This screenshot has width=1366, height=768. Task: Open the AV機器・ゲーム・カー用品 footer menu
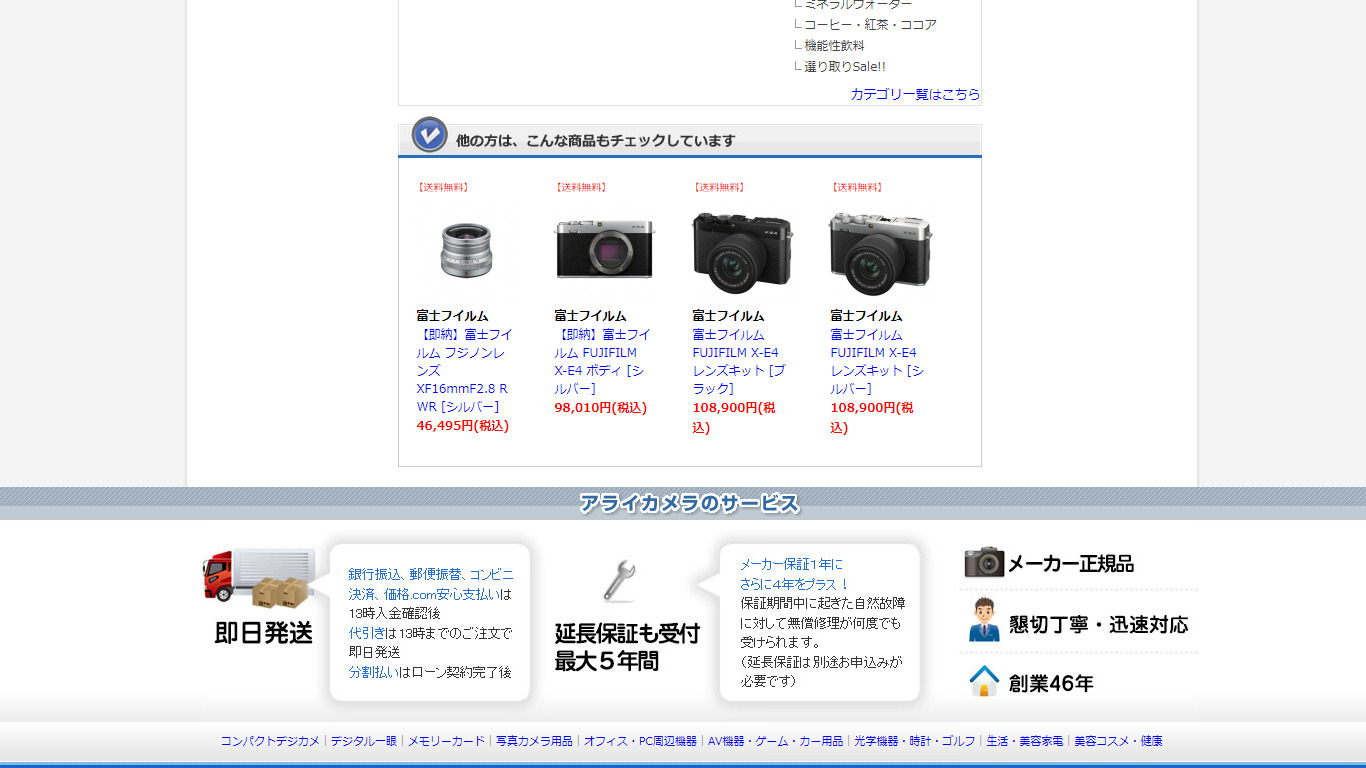tap(775, 741)
